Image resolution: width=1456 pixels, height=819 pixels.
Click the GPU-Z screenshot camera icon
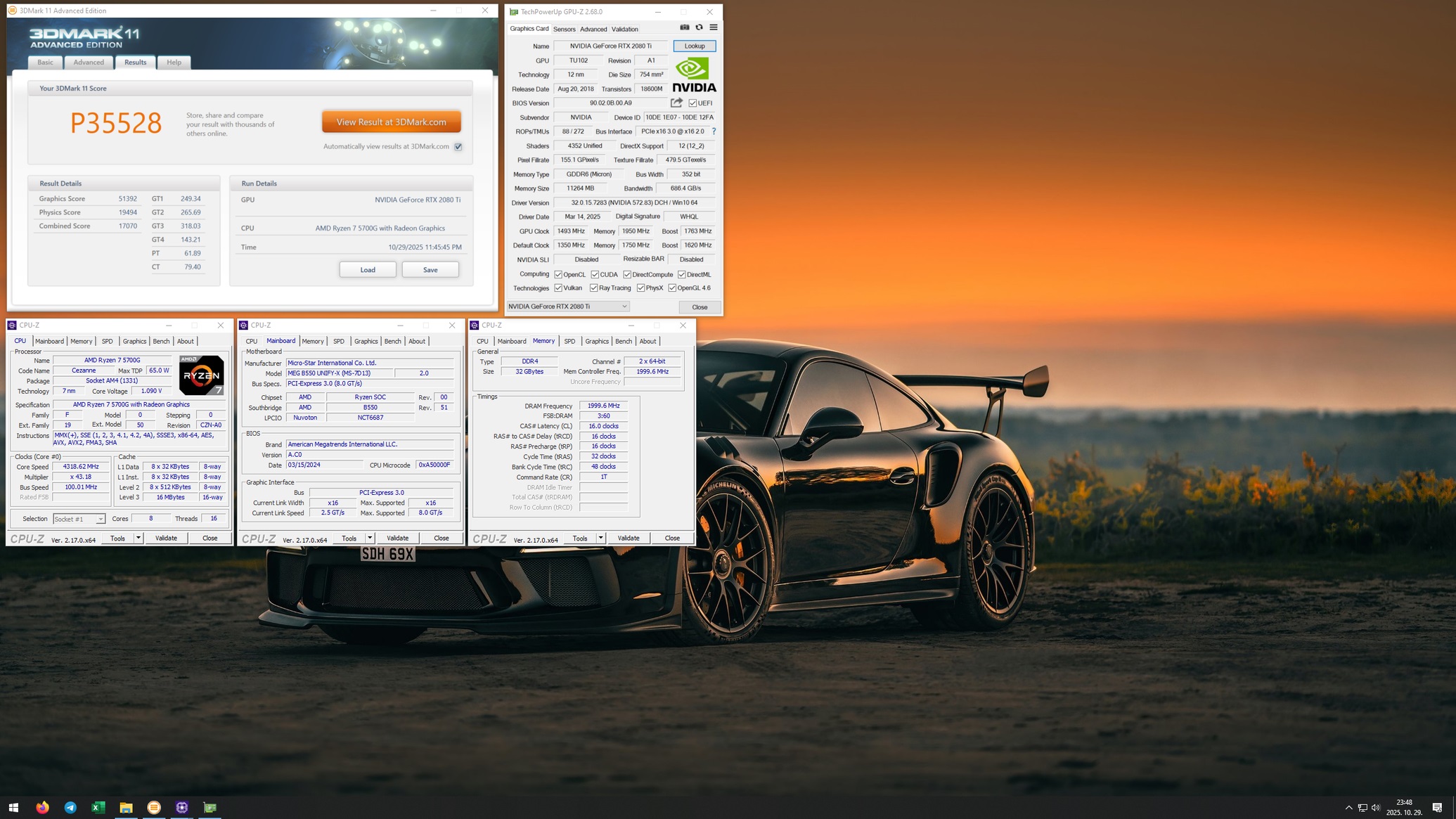point(684,27)
